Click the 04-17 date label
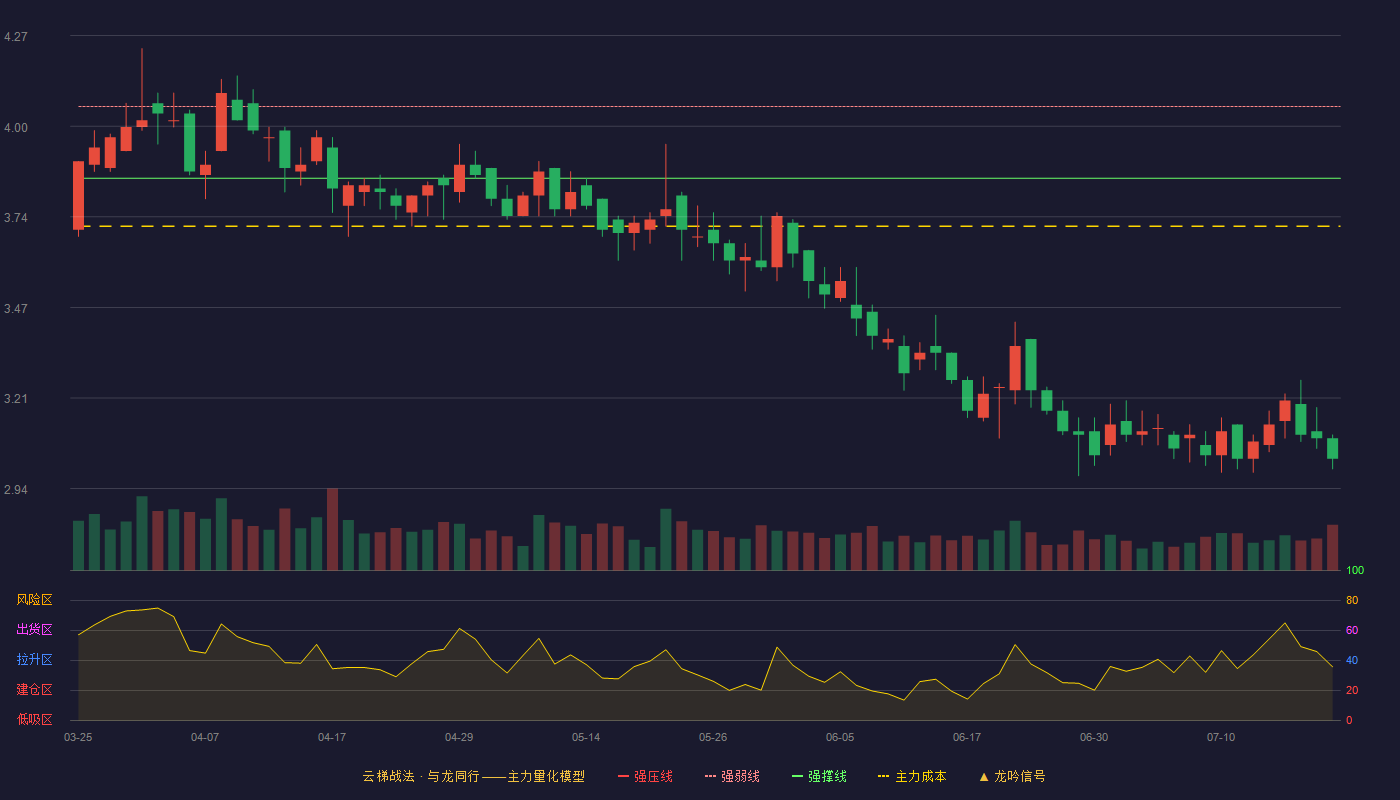The width and height of the screenshot is (1400, 800). (332, 737)
